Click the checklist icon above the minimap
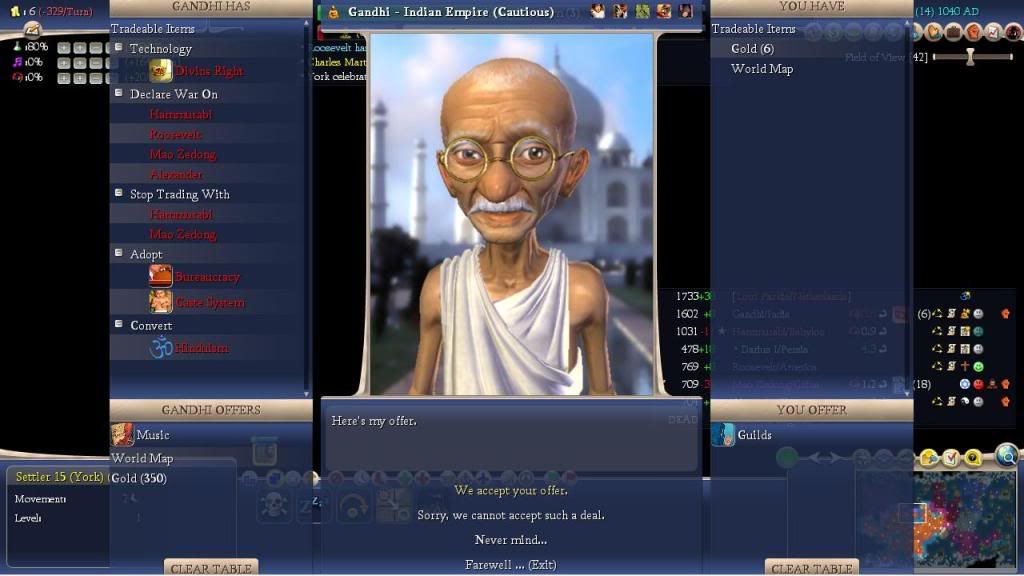Screen dimensions: 1024x576 pyautogui.click(x=951, y=458)
